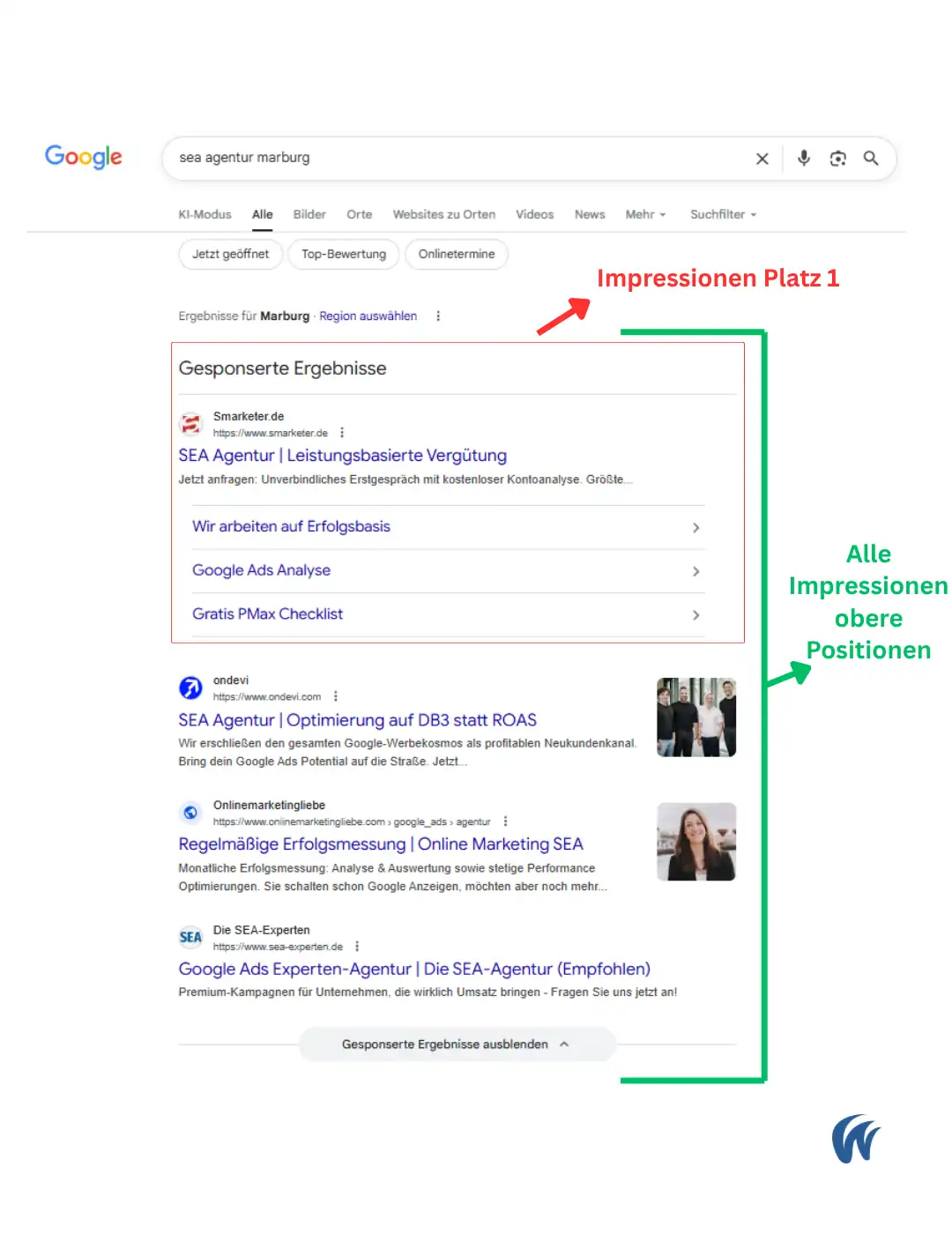The image size is (952, 1234).
Task: Open three-dot menu beside smarketer.de URL
Action: tap(342, 433)
